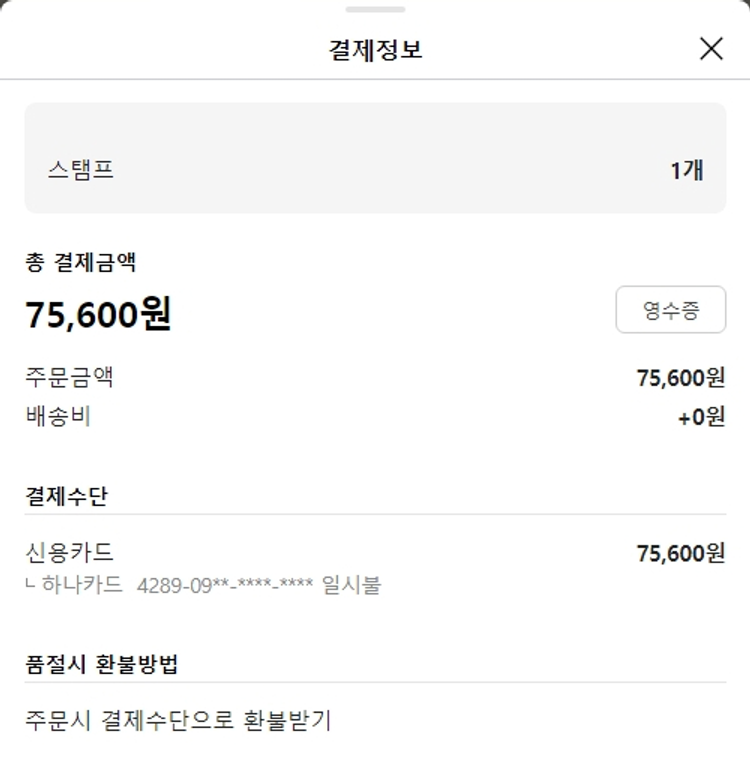Click the 결제수단 section heading
Viewport: 750px width, 776px height.
click(x=66, y=495)
